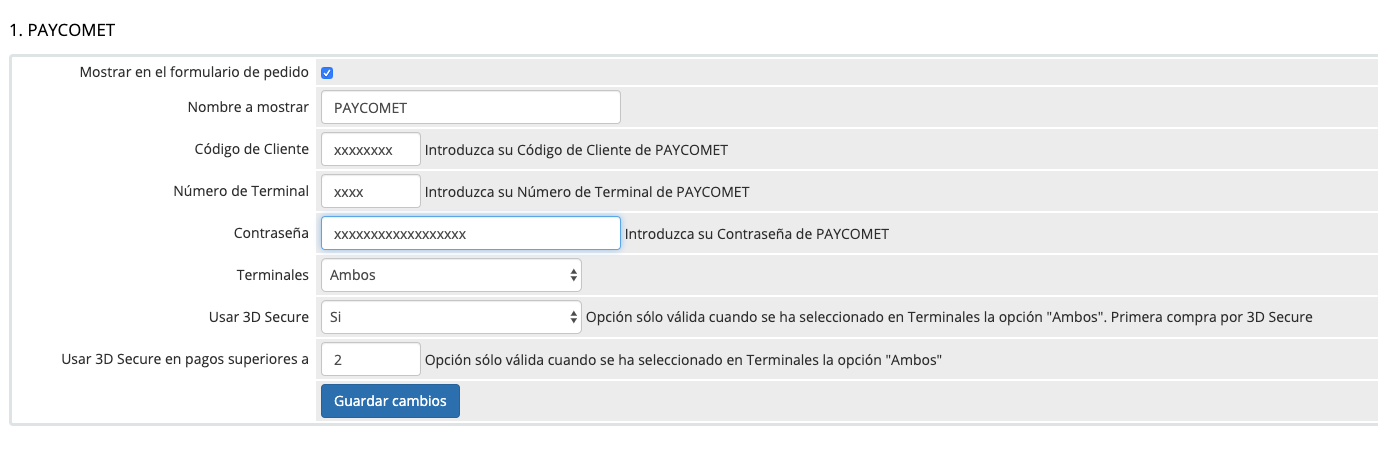Edit the 3D Secure pagos superiores value field
This screenshot has width=1378, height=449.
click(371, 359)
